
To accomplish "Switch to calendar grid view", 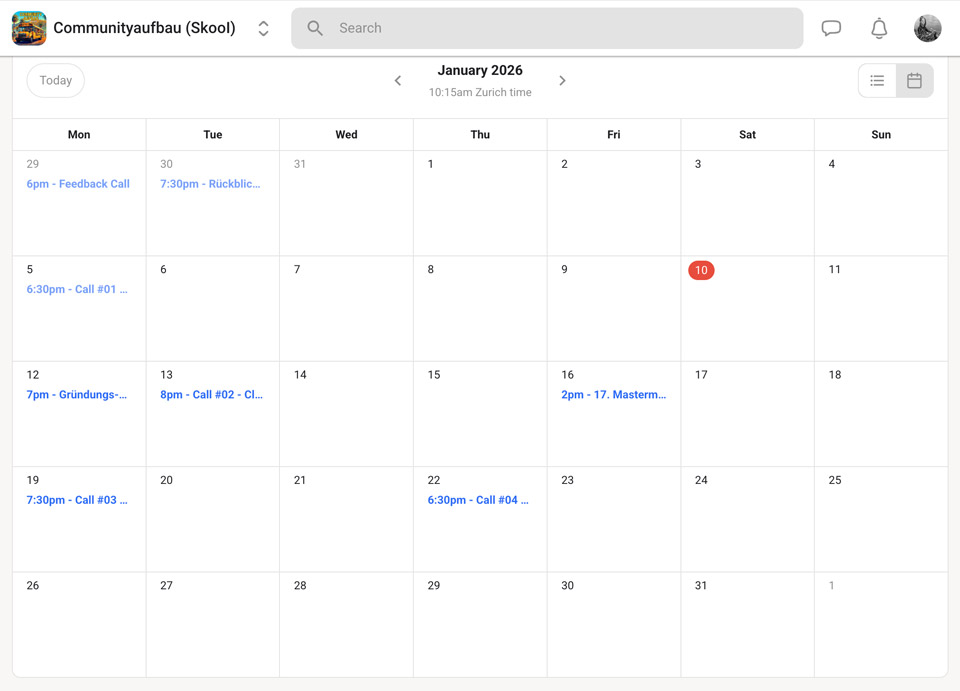I will [914, 81].
